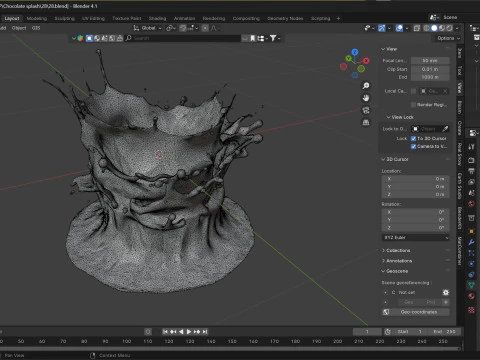Toggle X-ray view icon
Screen dimensions: 480x360
tap(416, 28)
